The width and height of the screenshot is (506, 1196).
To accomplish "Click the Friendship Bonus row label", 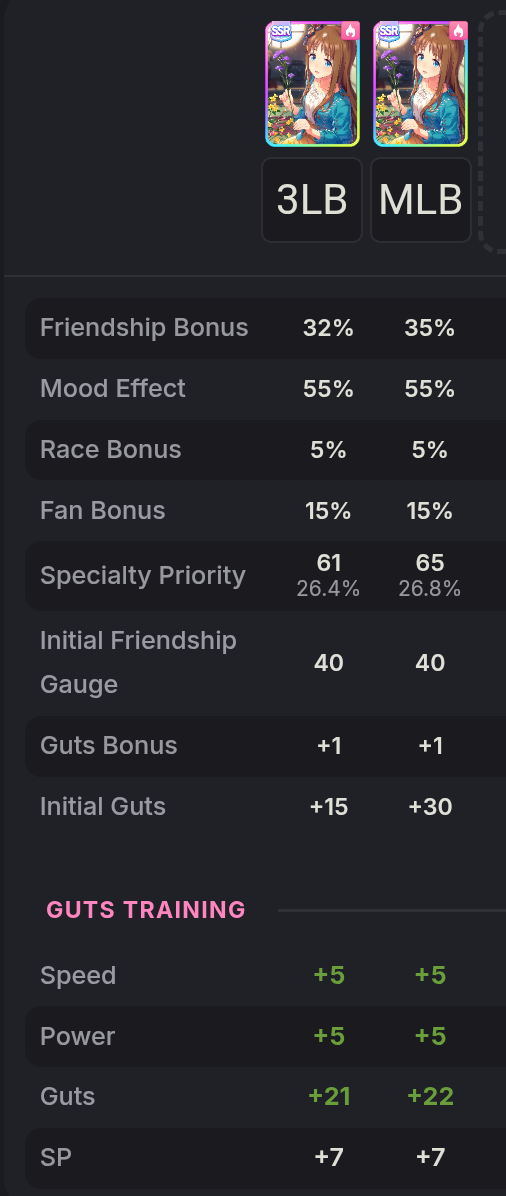I will pyautogui.click(x=144, y=328).
